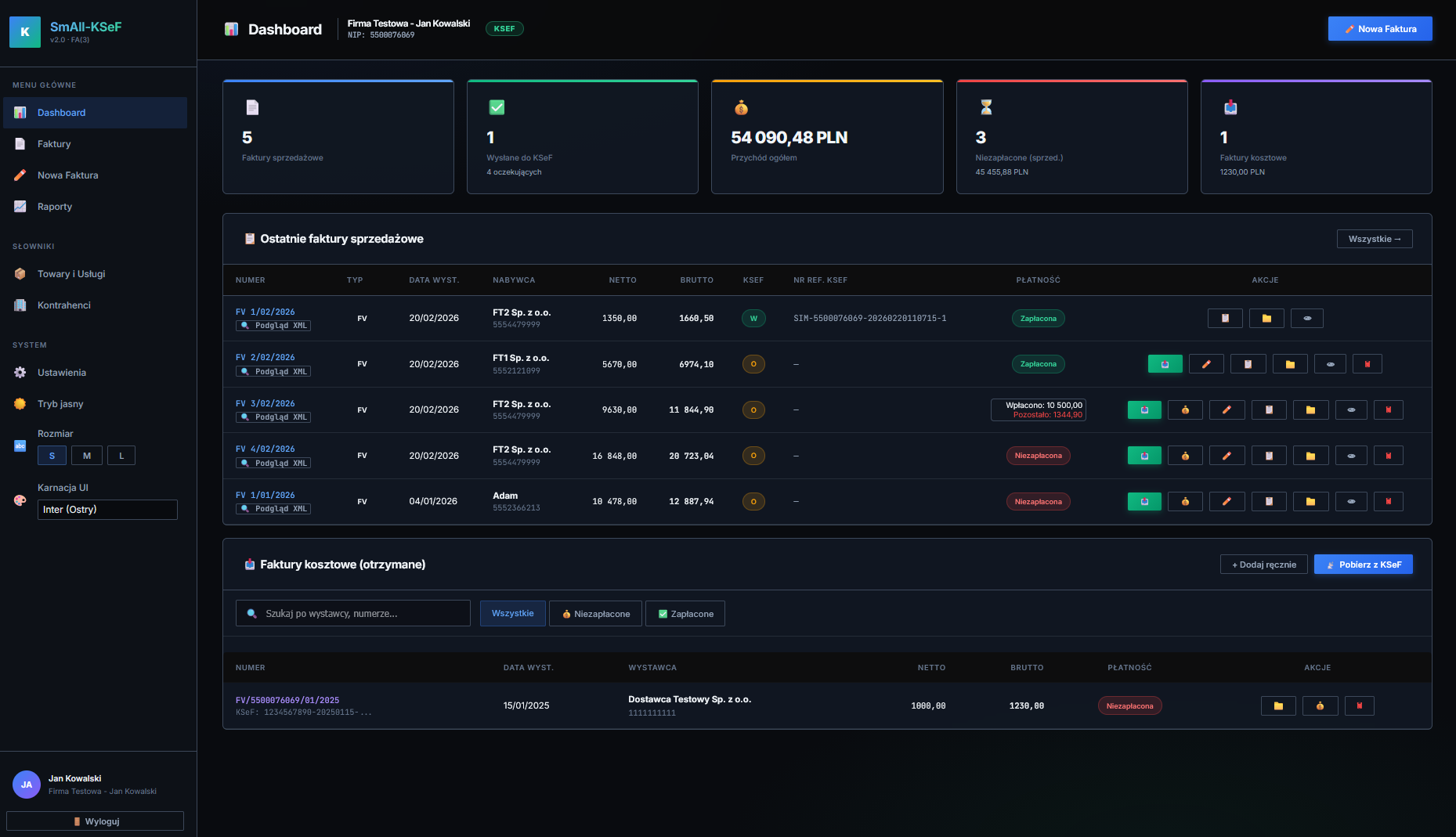Open the Karnacja UI theme dropdown
This screenshot has height=837, width=1456.
pos(107,510)
